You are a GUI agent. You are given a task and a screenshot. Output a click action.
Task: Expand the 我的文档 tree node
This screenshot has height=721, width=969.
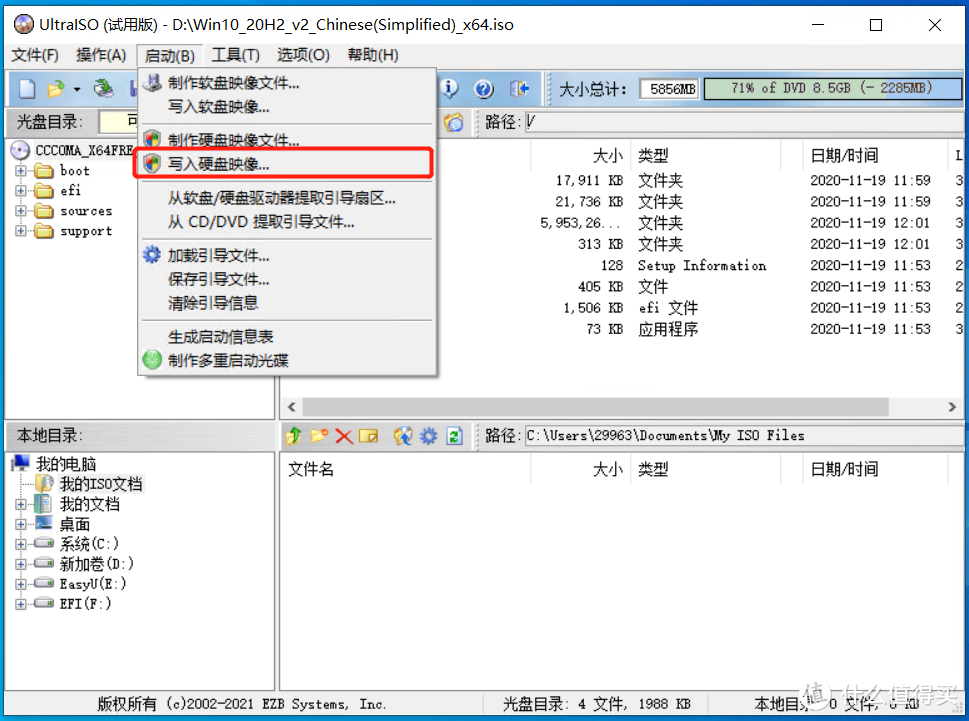coord(21,505)
